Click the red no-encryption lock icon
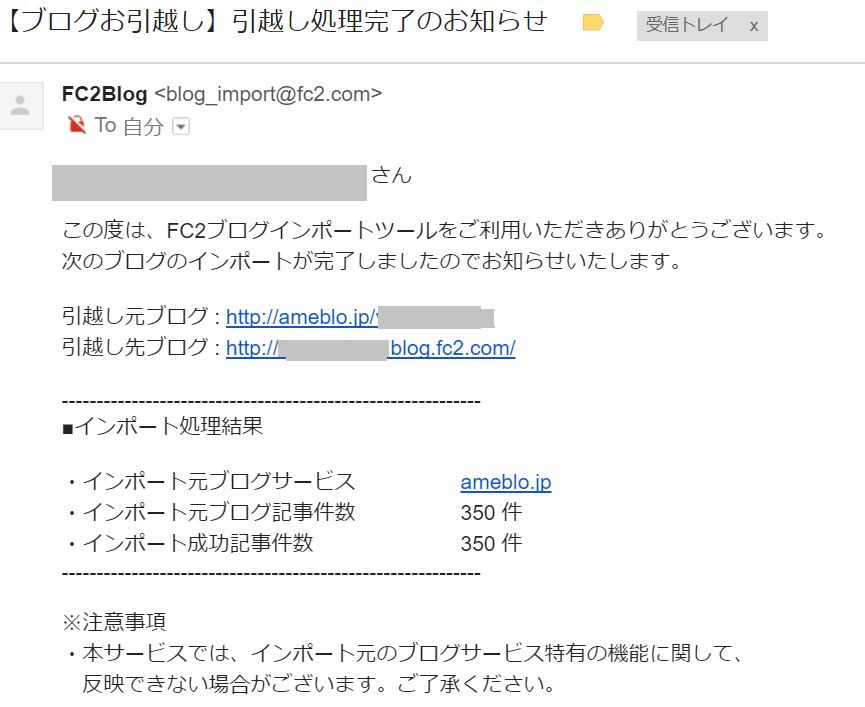 coord(76,125)
